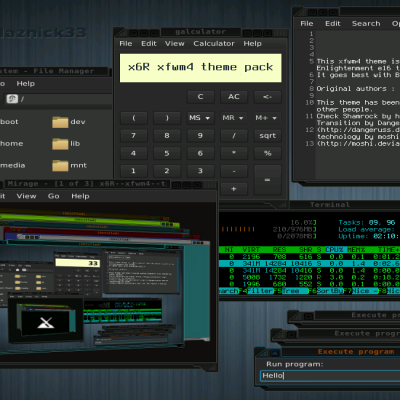The image size is (400, 400).
Task: Click the Run program input field containing Hello
Action: click(330, 376)
